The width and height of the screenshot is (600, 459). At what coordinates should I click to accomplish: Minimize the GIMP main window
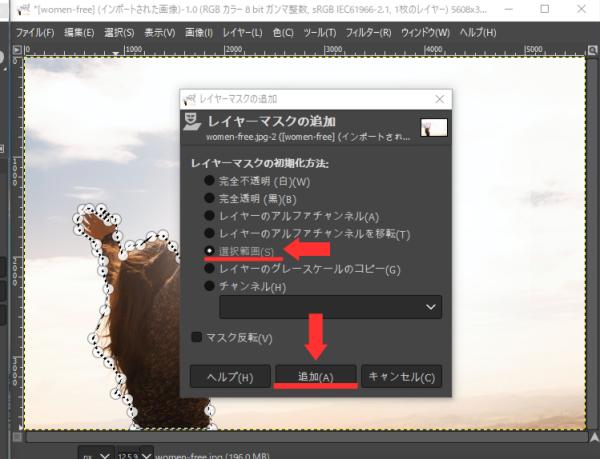[x=509, y=9]
